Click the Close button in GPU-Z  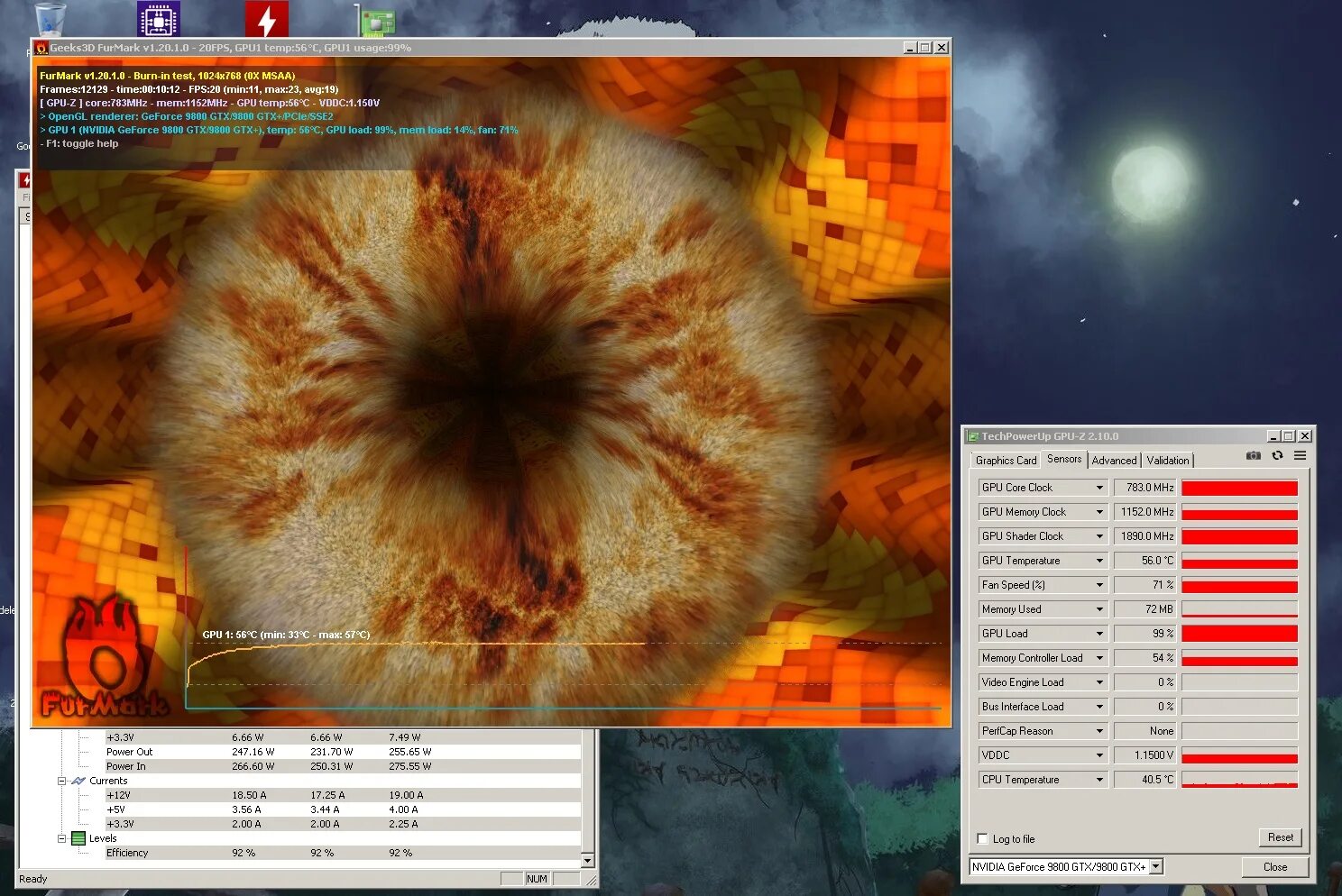(1275, 867)
